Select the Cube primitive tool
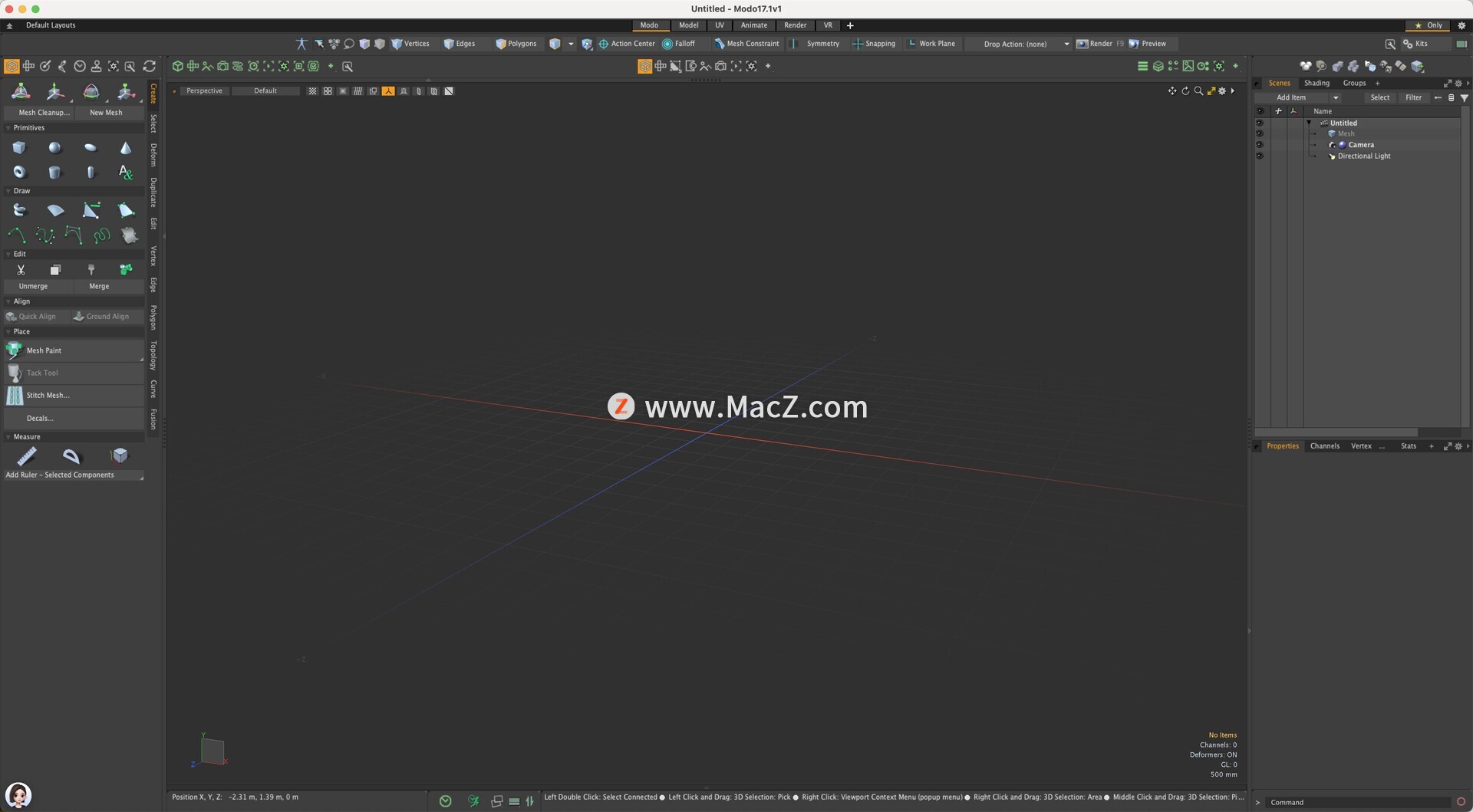Image resolution: width=1473 pixels, height=812 pixels. point(19,148)
